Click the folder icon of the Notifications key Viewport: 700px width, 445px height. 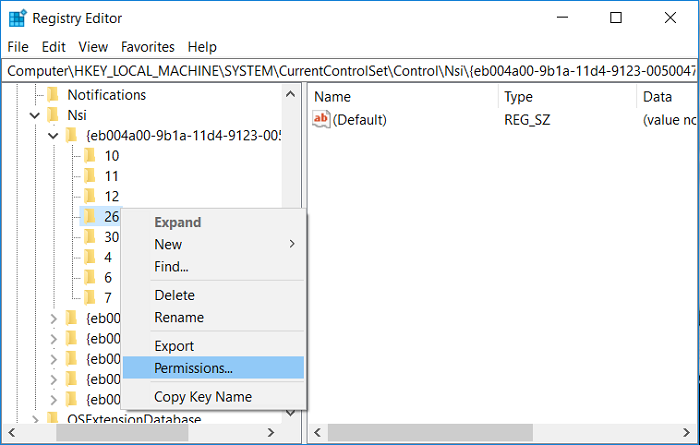pyautogui.click(x=53, y=95)
